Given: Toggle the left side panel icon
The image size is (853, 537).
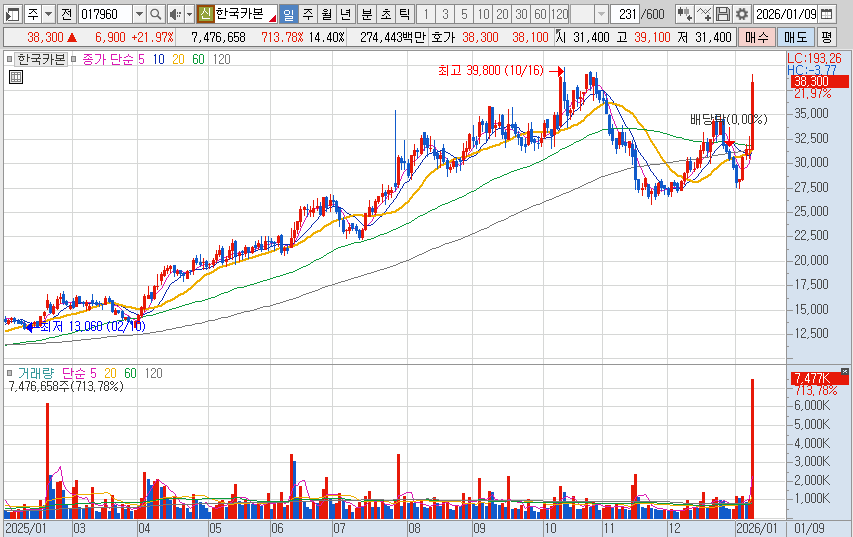Looking at the screenshot, I should tap(13, 14).
